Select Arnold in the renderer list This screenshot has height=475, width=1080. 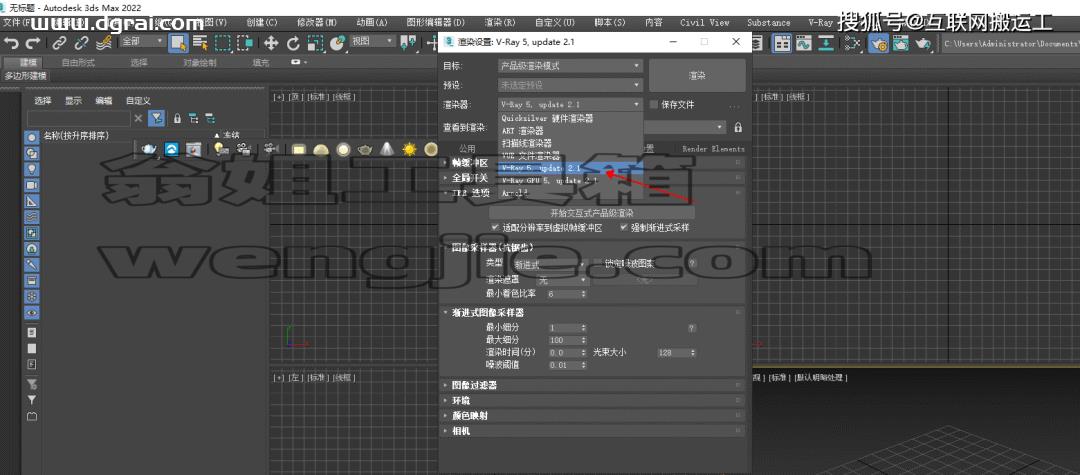click(x=570, y=193)
